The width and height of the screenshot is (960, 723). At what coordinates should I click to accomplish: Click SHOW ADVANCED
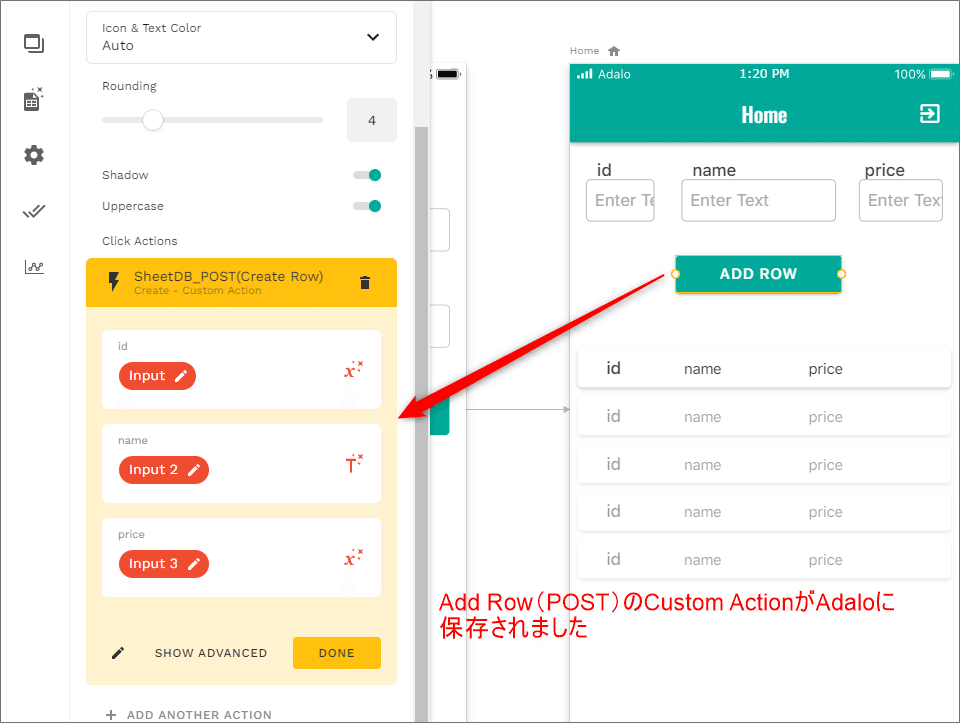[x=211, y=653]
